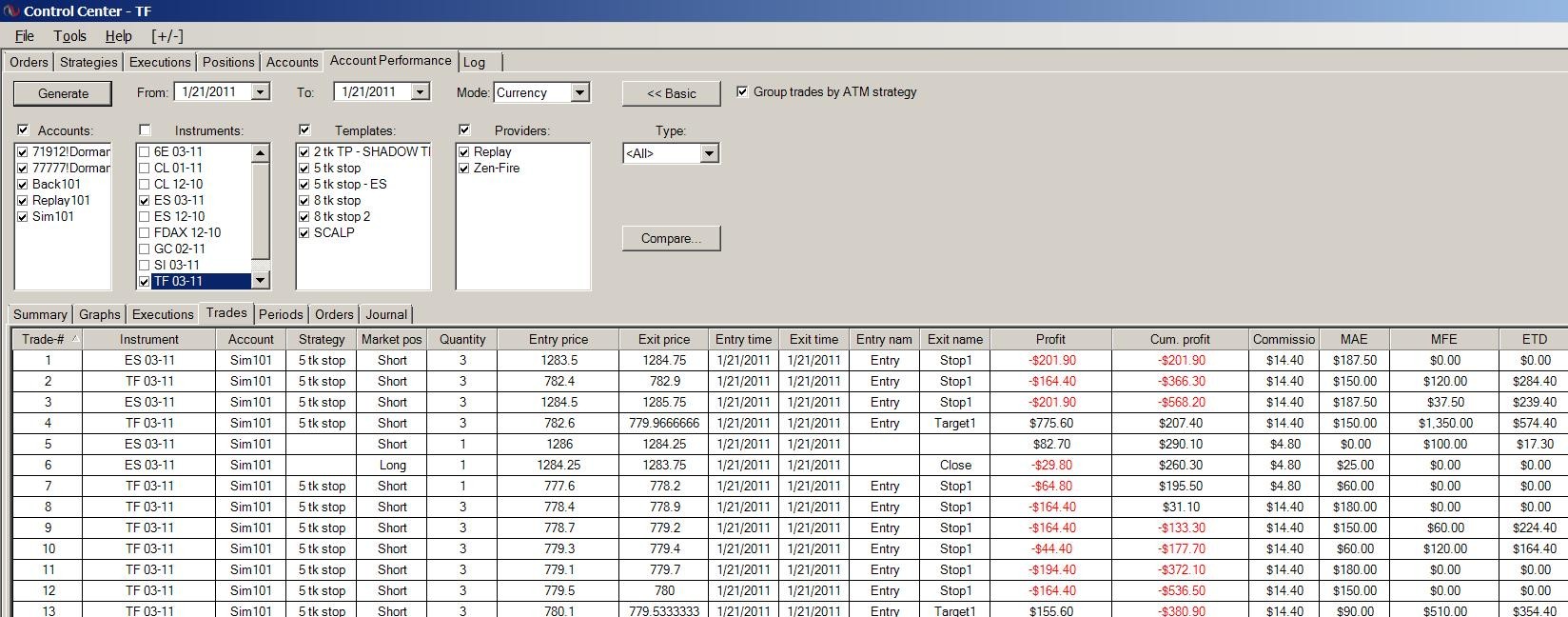
Task: Open the Mode Currency dropdown
Action: tap(580, 92)
